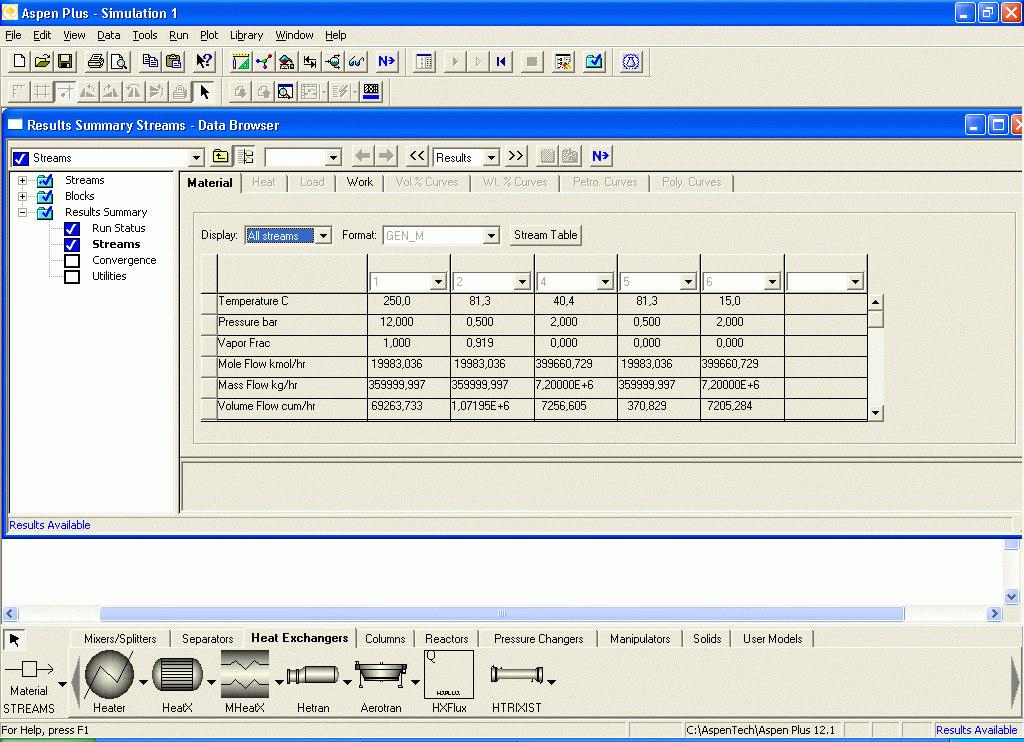
Task: Open the Streams object selector dropdown
Action: coord(196,157)
